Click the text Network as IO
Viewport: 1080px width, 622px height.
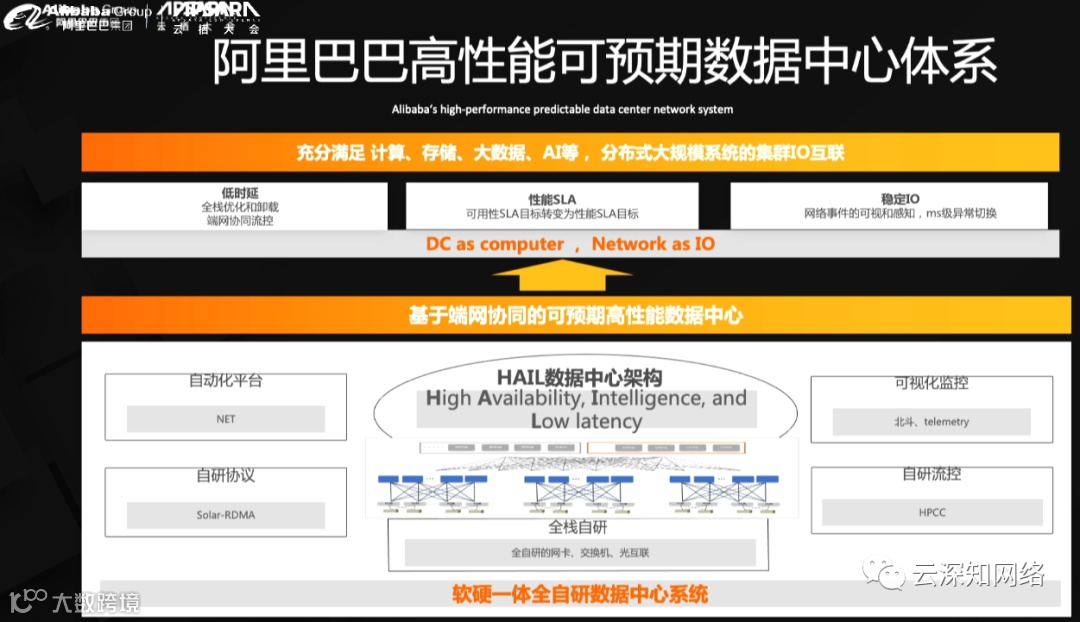653,244
